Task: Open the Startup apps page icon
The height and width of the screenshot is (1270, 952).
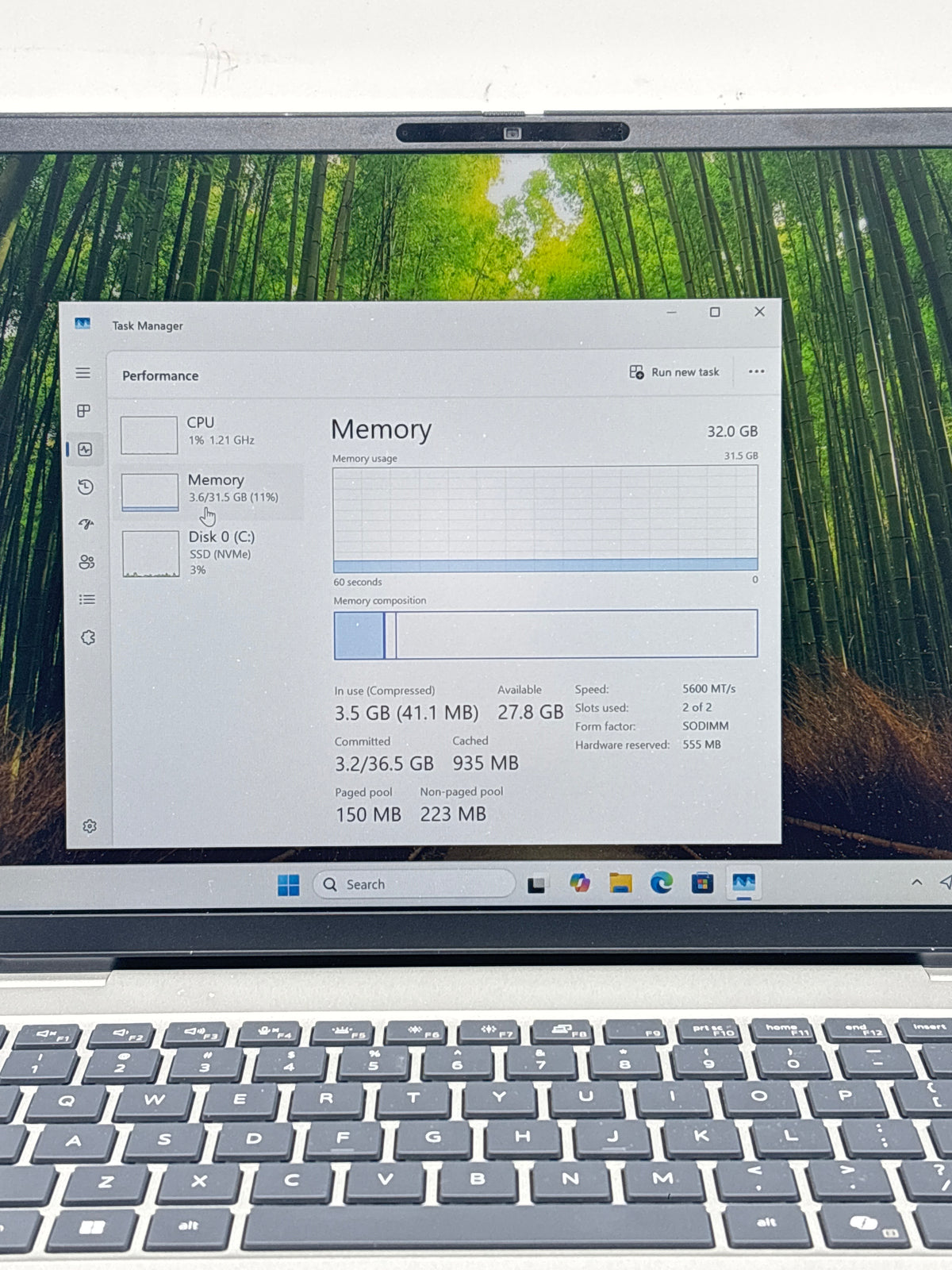Action: tap(86, 525)
